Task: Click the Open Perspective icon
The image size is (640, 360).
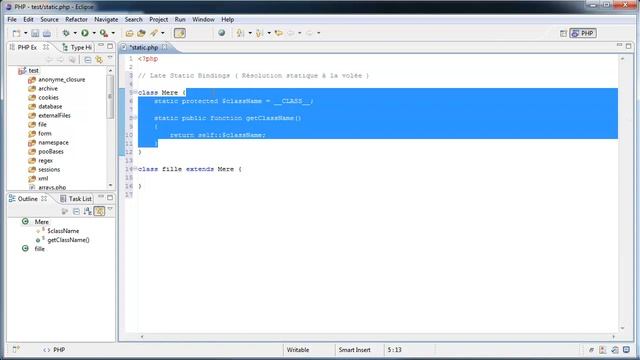Action: (x=563, y=33)
